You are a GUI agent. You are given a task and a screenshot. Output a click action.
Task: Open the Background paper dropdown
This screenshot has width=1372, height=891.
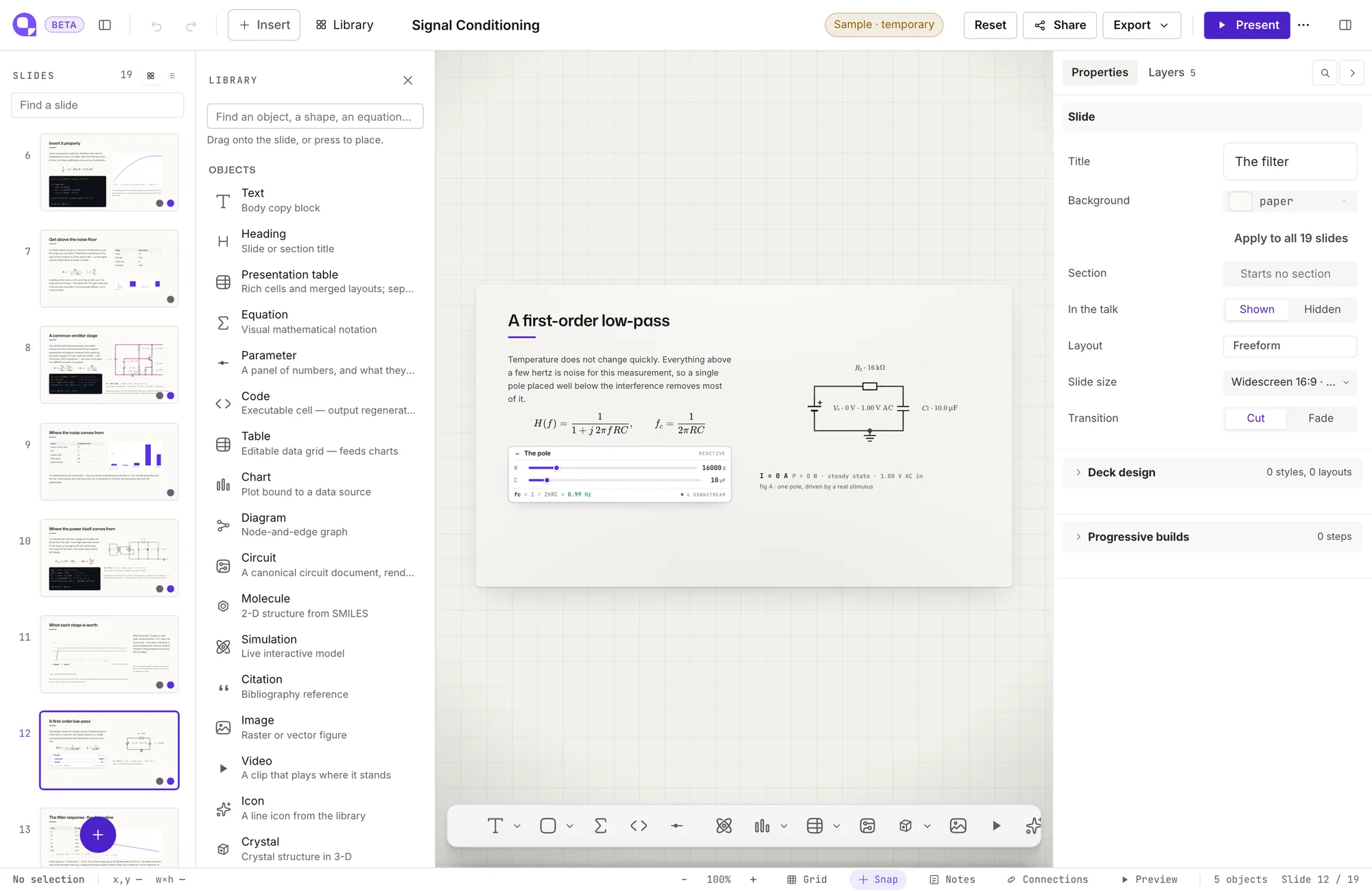pos(1290,201)
